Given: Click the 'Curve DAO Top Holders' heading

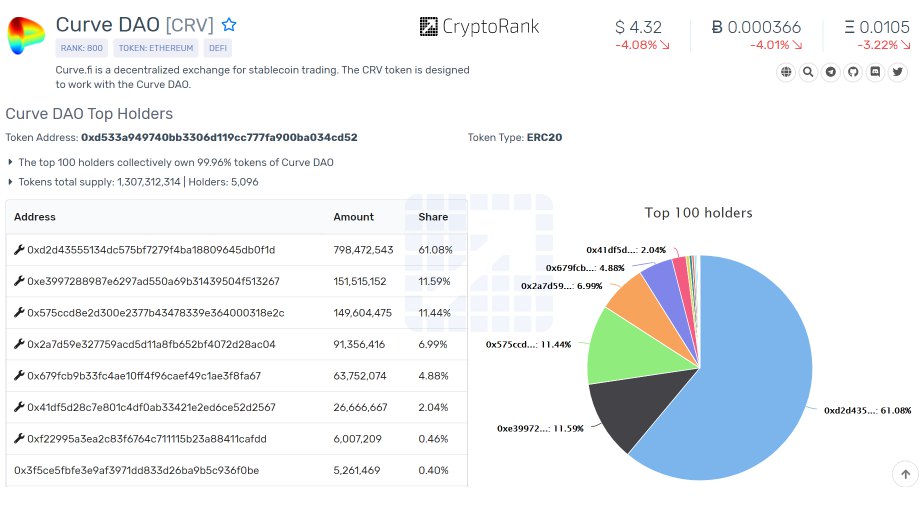Looking at the screenshot, I should coord(89,114).
